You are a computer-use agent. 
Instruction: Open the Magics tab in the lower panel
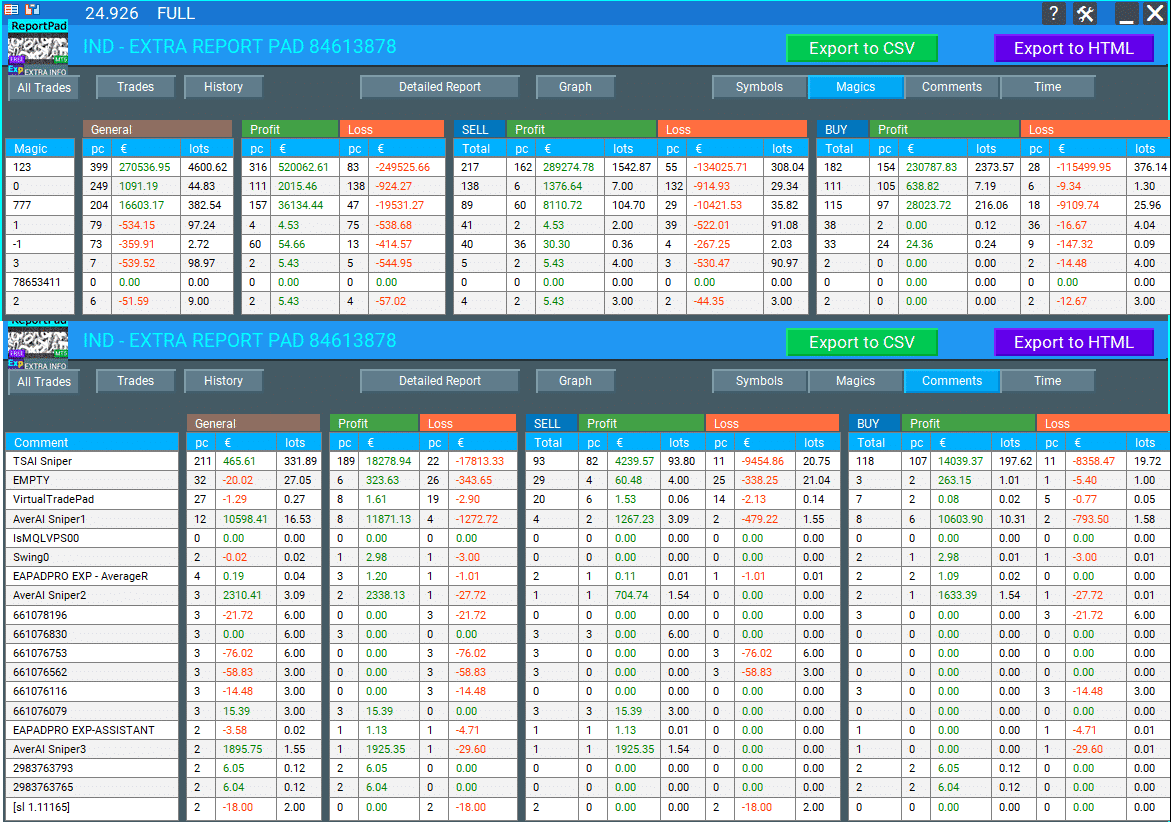(x=855, y=381)
